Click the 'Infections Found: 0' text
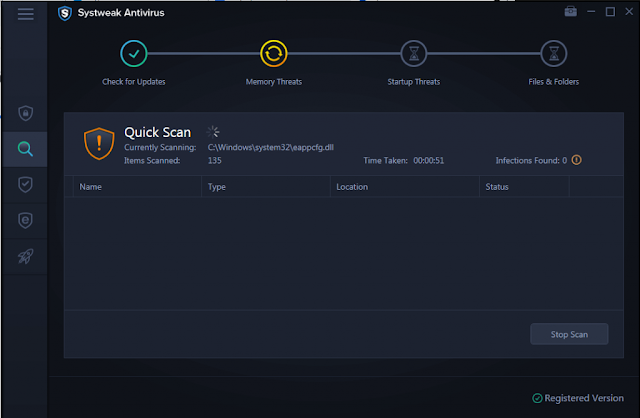640x418 pixels. point(531,160)
